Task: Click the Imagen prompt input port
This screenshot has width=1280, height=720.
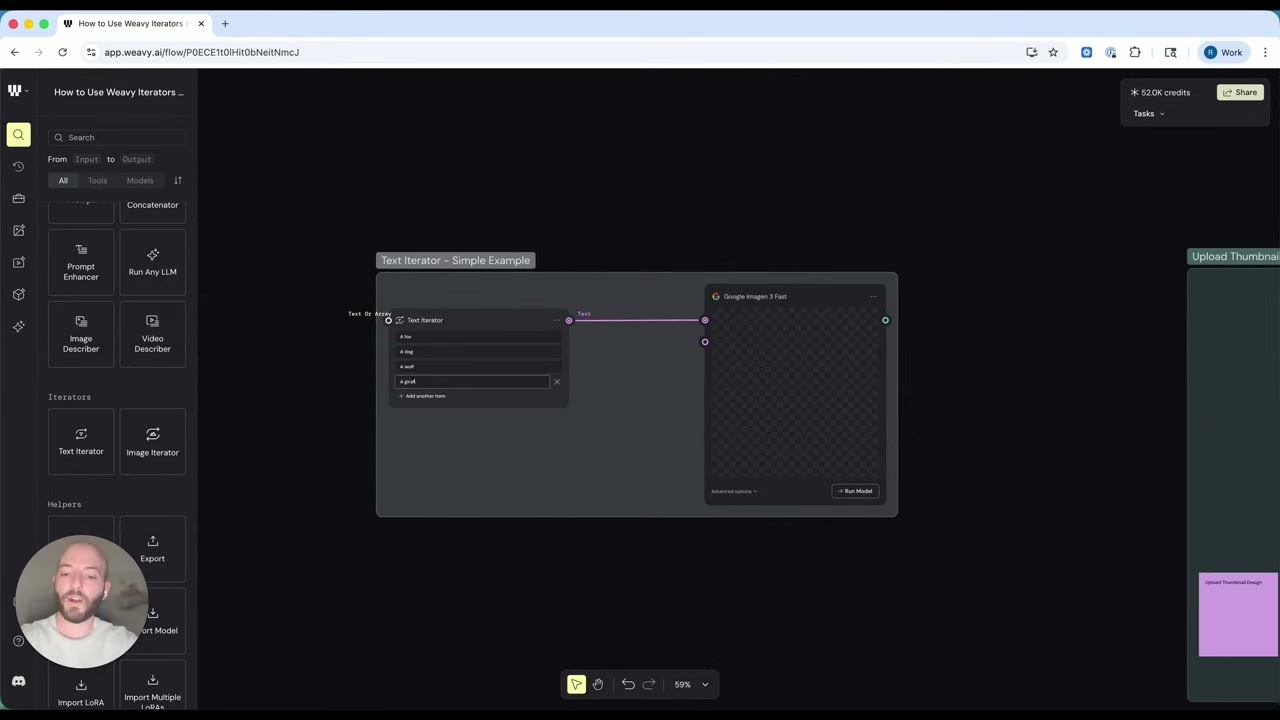Action: tap(705, 320)
